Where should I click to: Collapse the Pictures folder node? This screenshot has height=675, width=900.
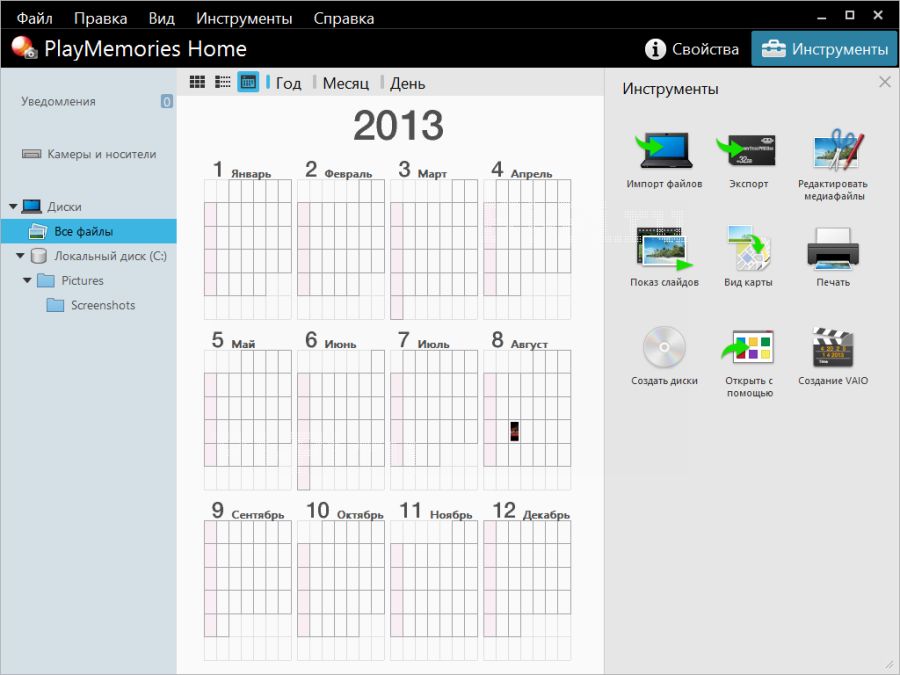point(27,281)
